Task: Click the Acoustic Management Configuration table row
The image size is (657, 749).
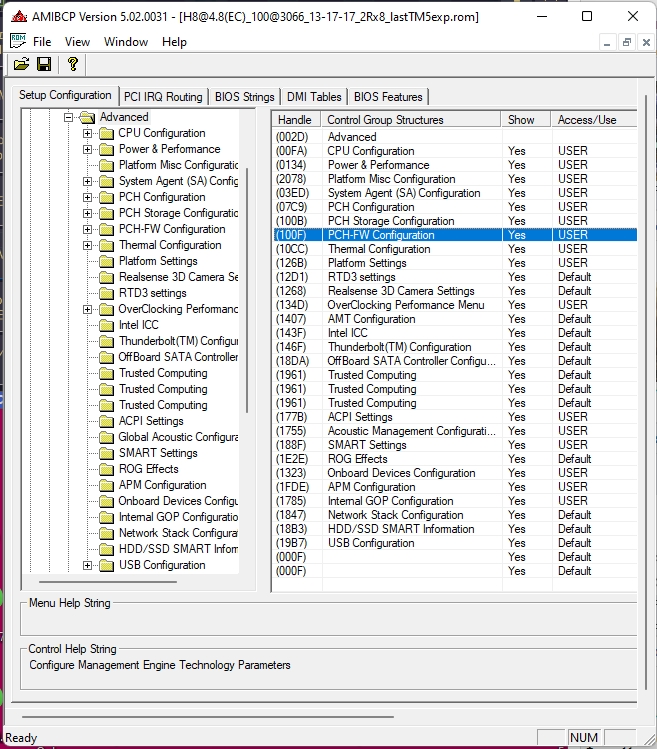Action: coord(455,431)
